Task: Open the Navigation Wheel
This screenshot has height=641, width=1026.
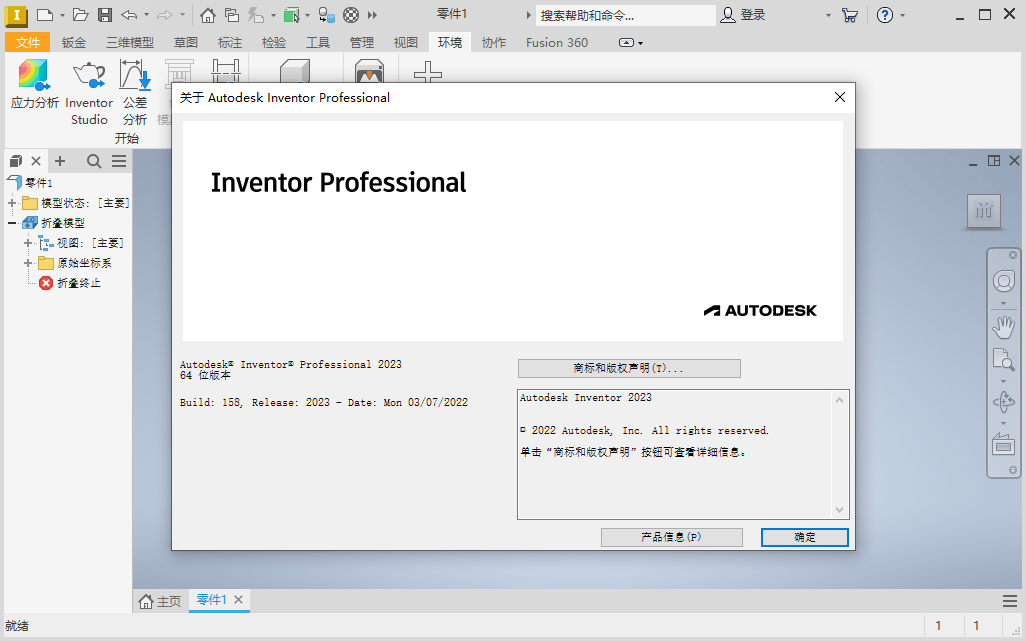Action: pyautogui.click(x=1004, y=281)
